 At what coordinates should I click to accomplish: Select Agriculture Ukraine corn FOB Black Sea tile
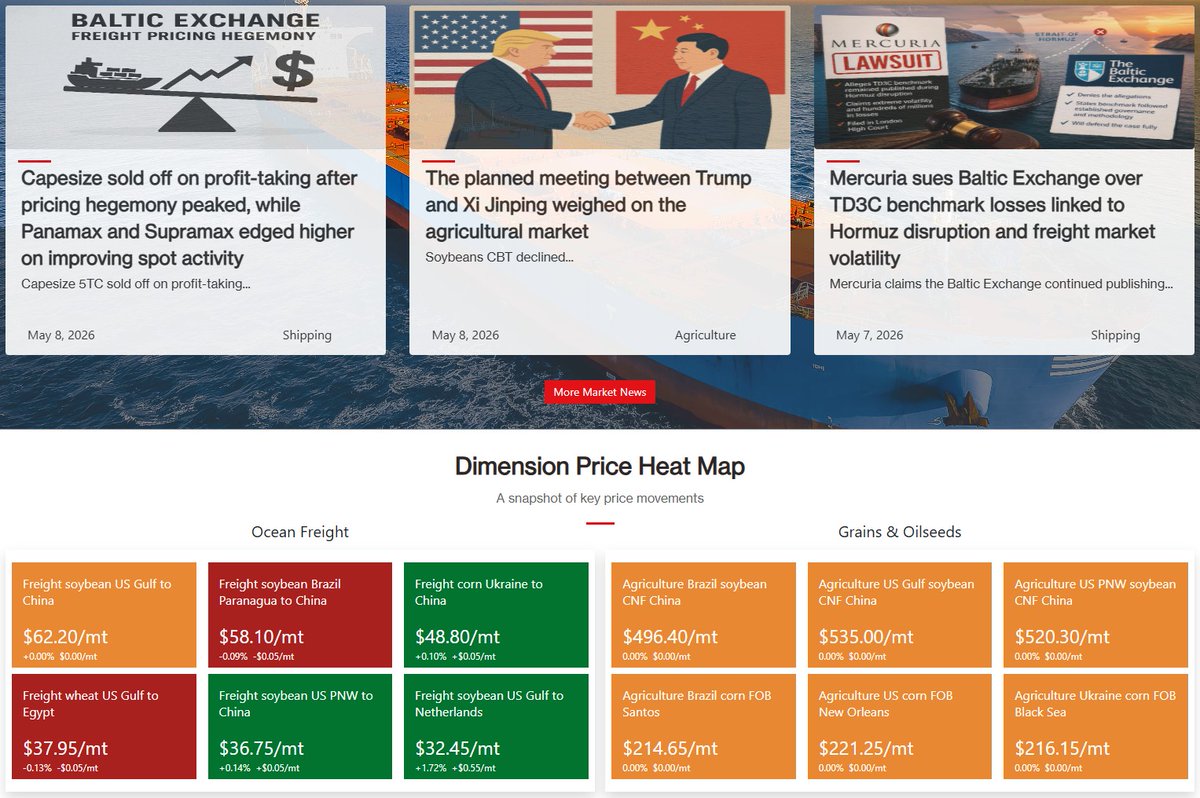pos(1096,726)
